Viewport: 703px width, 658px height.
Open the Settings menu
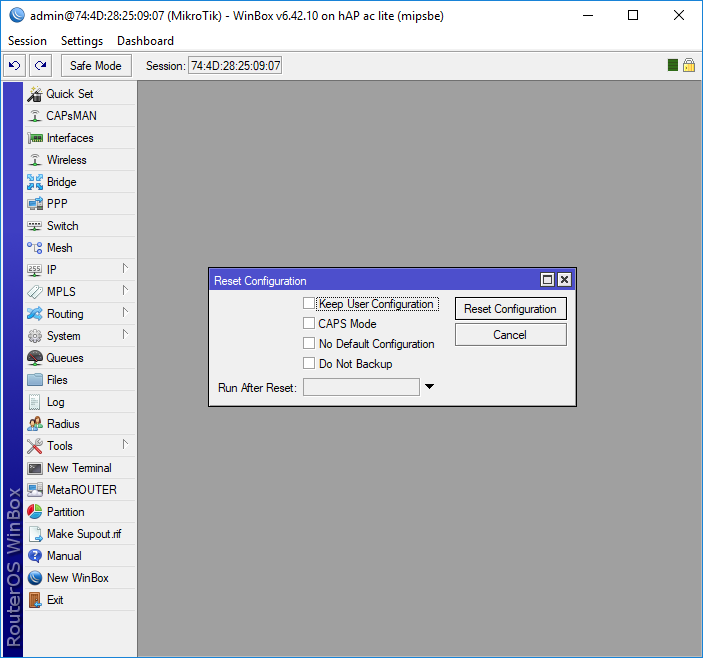(x=81, y=41)
